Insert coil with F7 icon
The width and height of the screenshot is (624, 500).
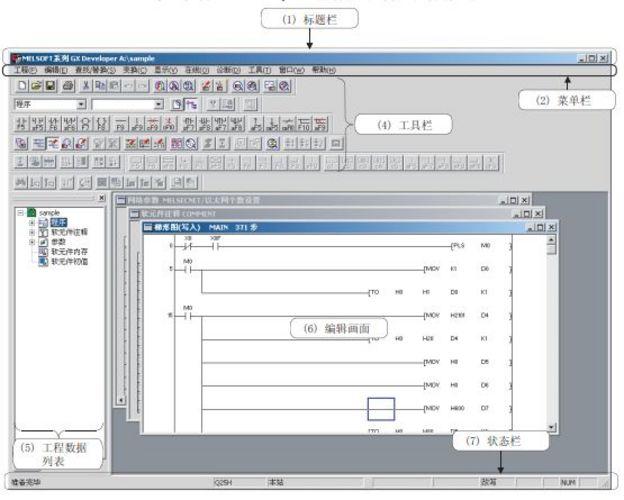click(86, 124)
